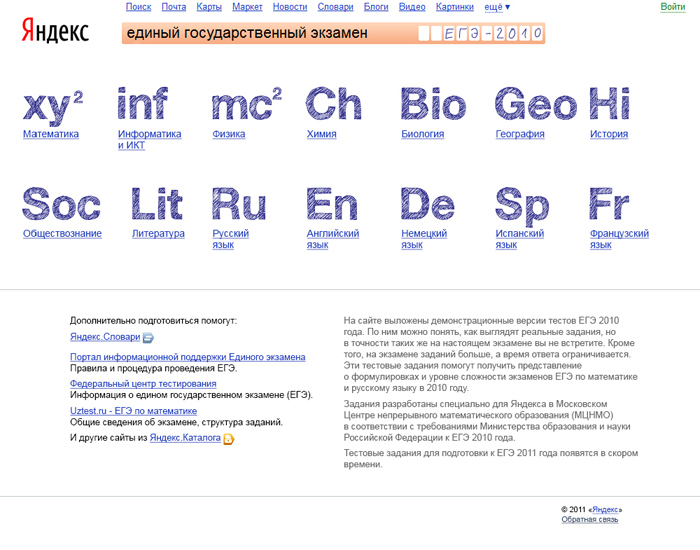Follow the Французский язык link
The image size is (700, 550).
[x=619, y=239]
